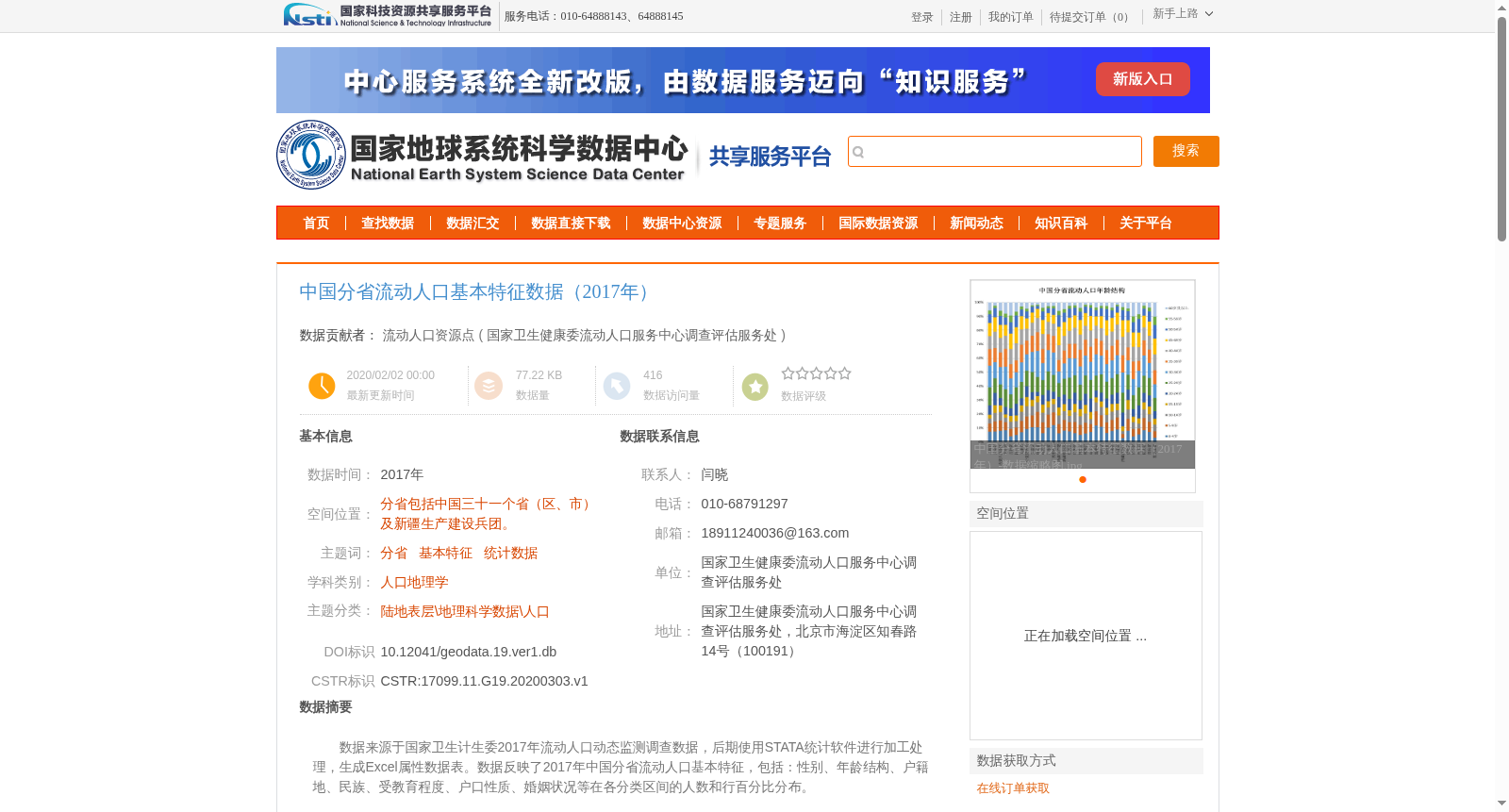Click the phone number 010-68791297
The height and width of the screenshot is (812, 1509).
[x=744, y=504]
